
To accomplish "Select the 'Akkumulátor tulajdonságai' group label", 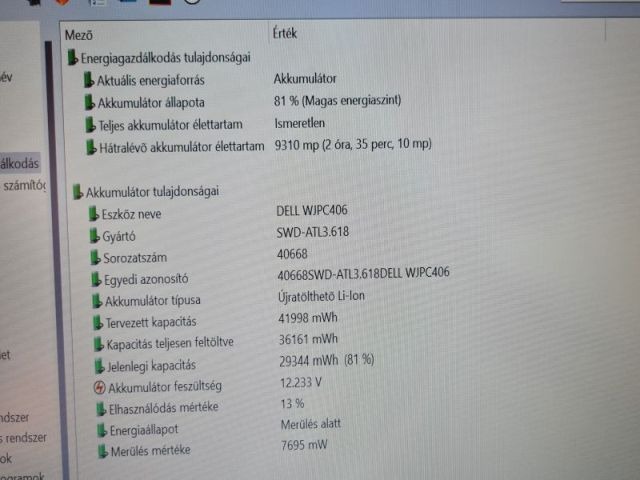I will [x=152, y=191].
